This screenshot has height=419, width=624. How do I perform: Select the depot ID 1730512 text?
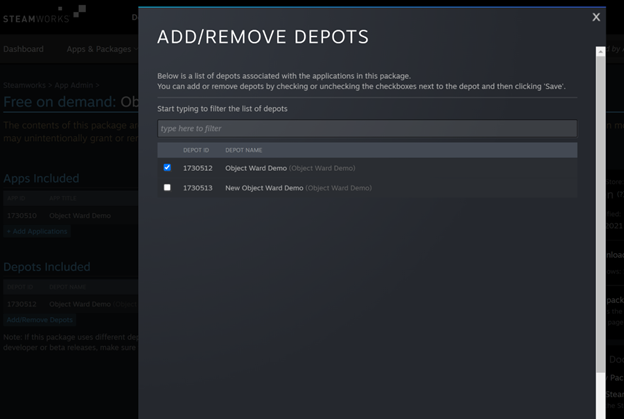click(x=197, y=168)
